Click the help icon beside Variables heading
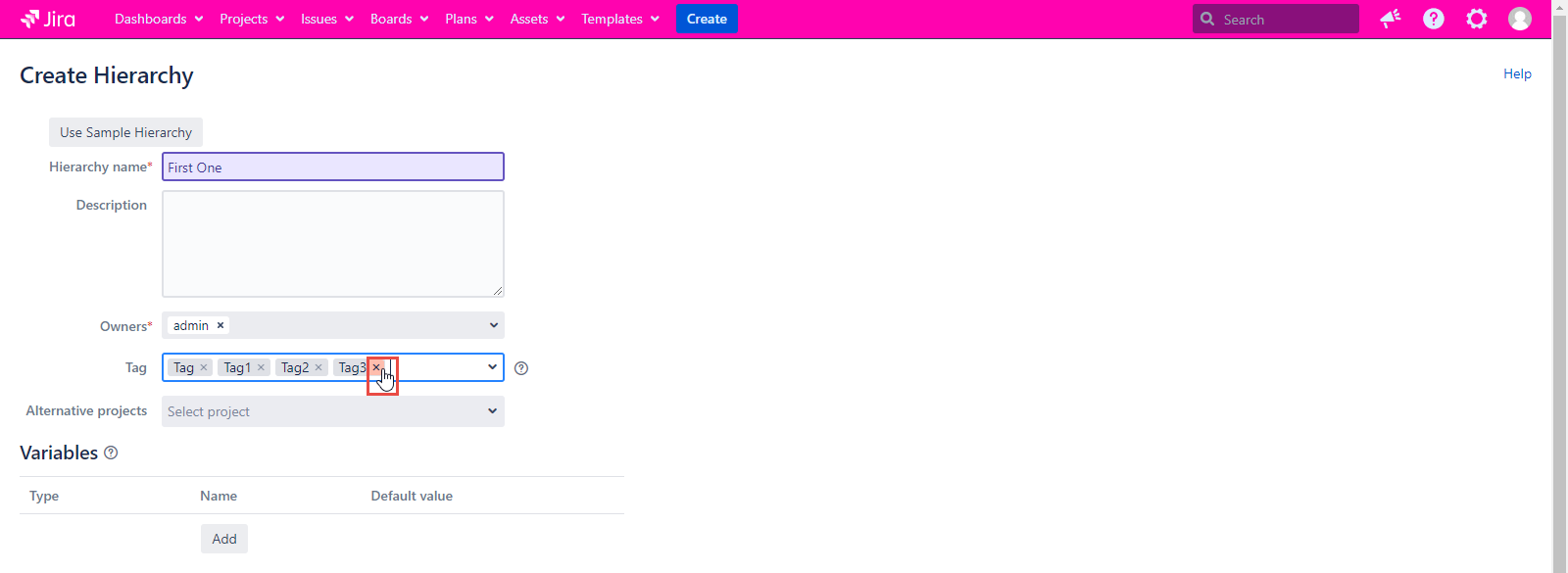 [111, 453]
